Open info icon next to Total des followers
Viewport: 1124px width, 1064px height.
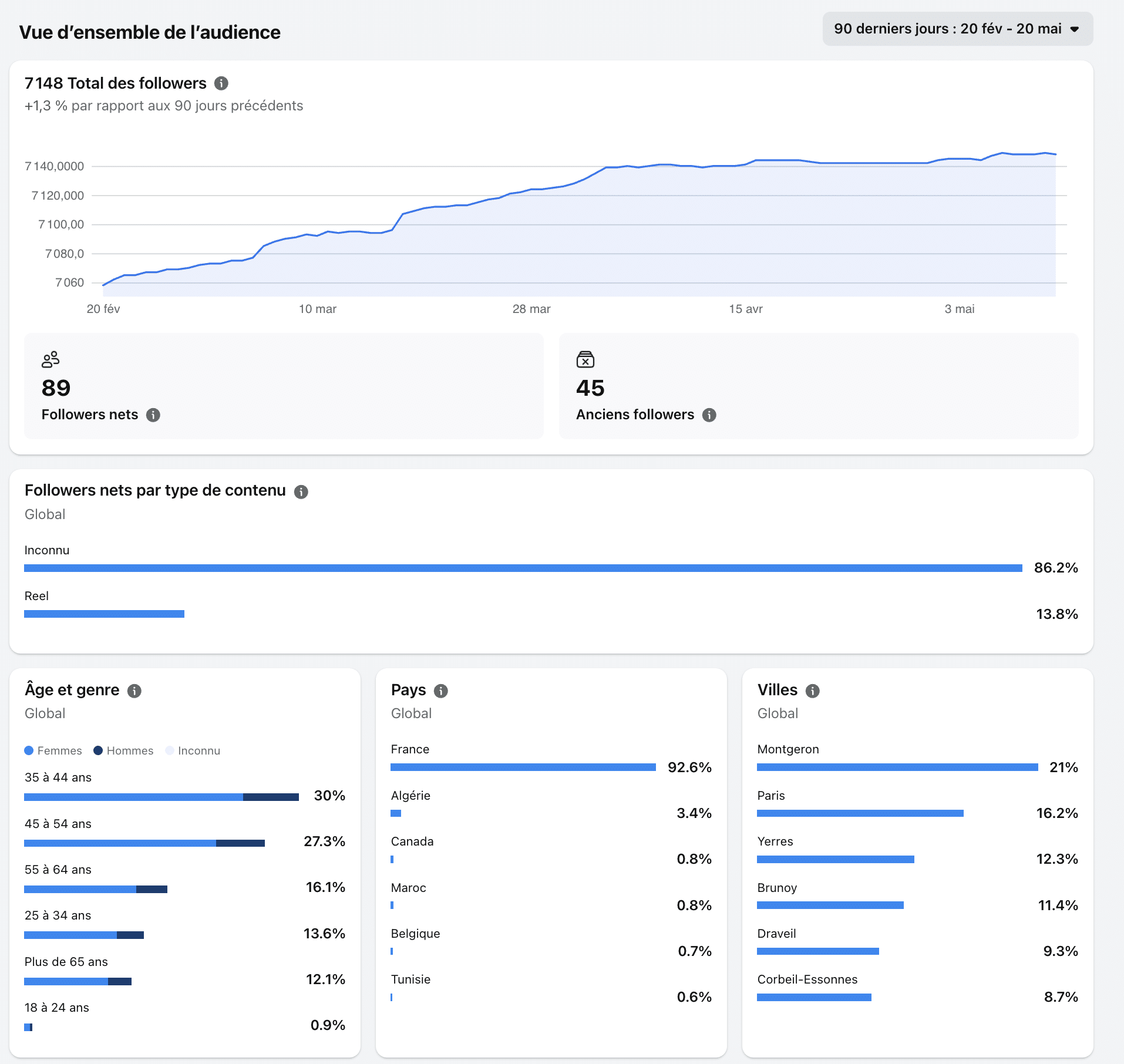click(x=221, y=83)
